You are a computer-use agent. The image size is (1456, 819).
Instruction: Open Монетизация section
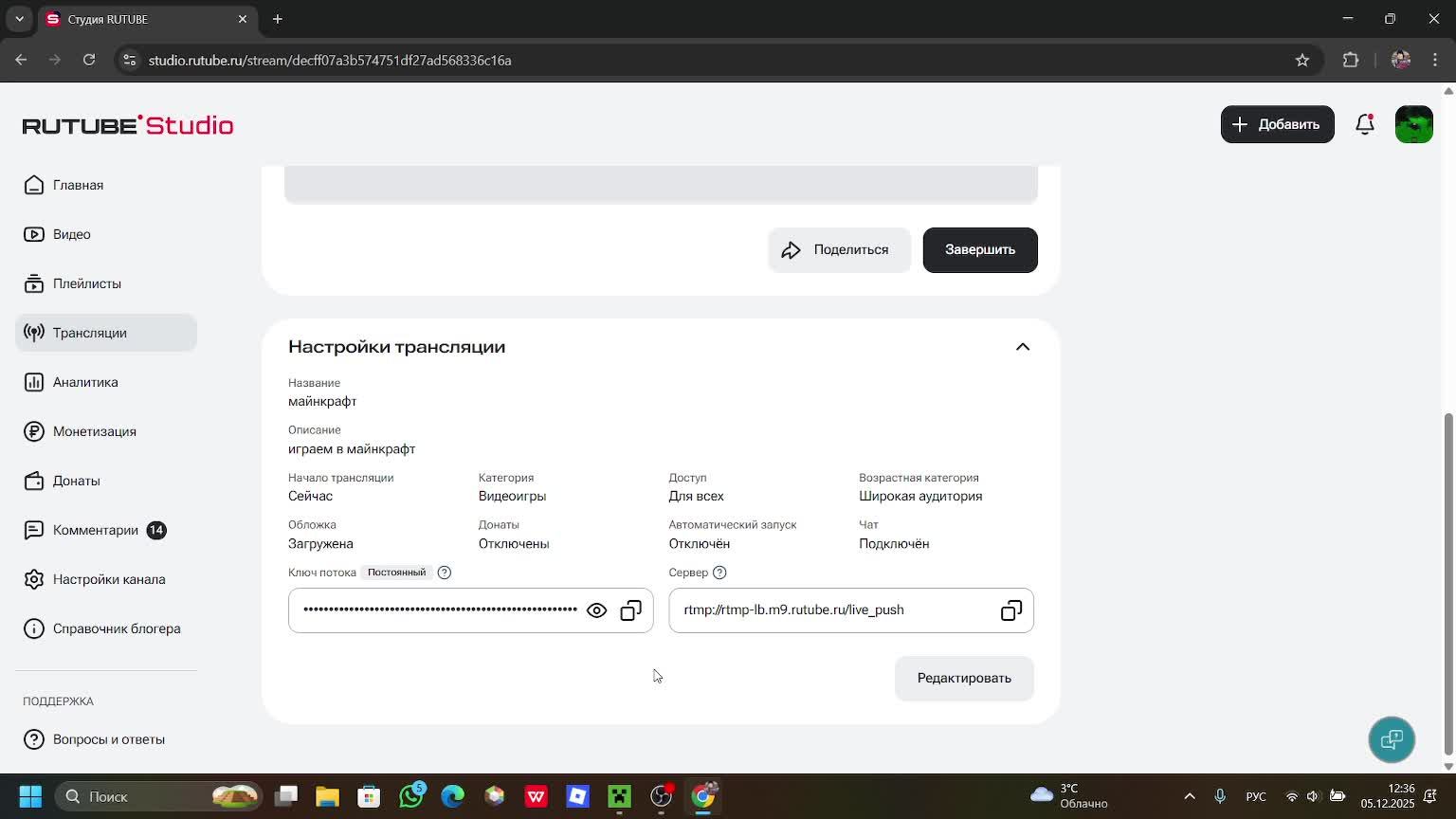tap(106, 431)
